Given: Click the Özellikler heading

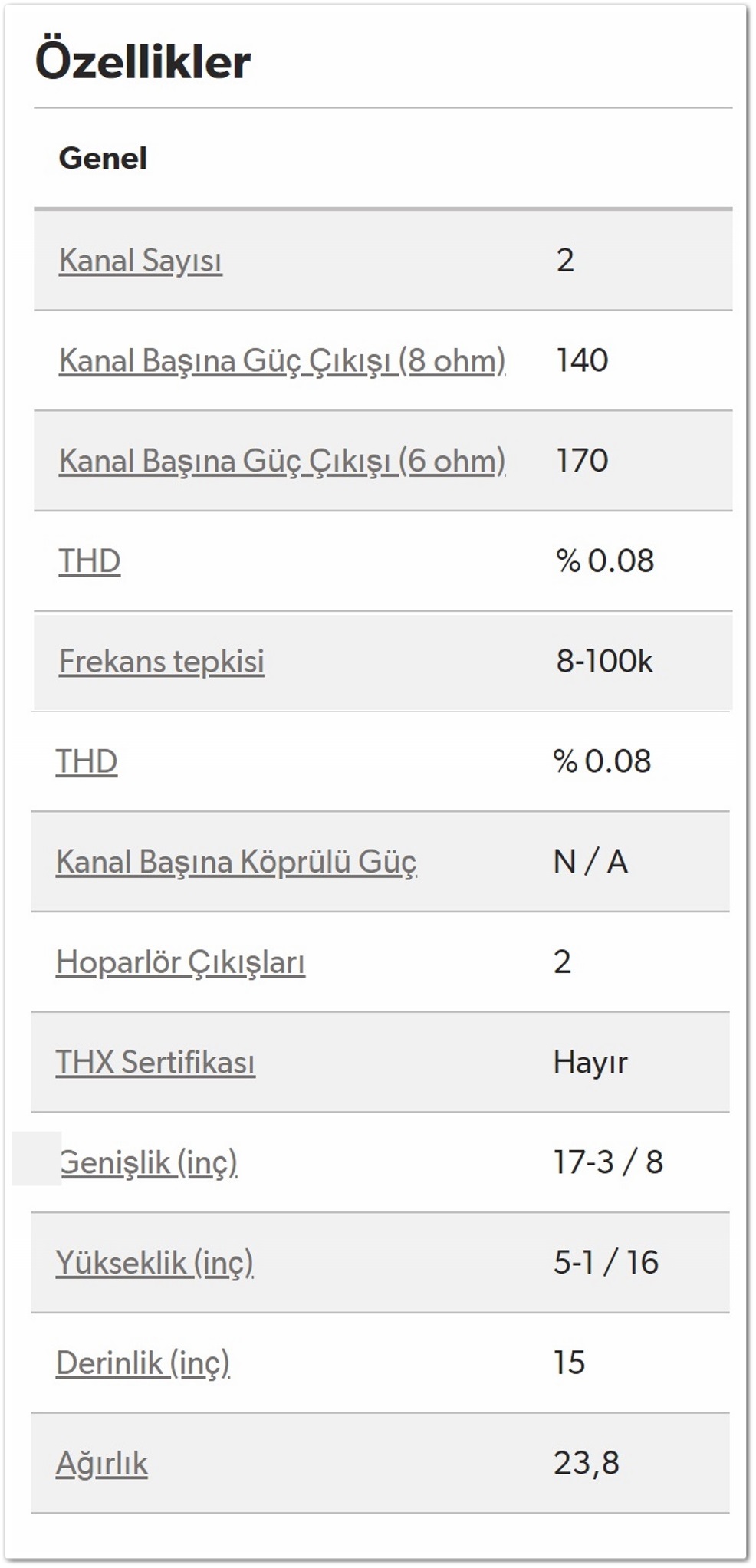Looking at the screenshot, I should pos(143,61).
